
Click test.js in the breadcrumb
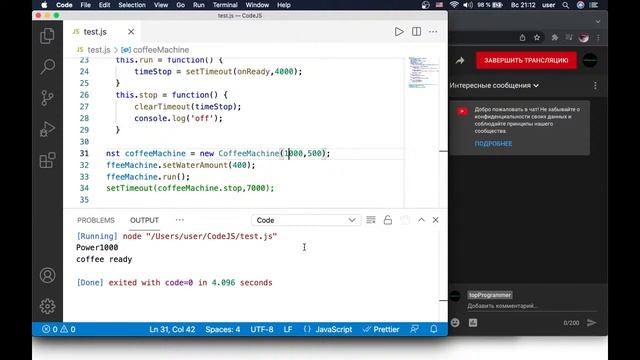[x=99, y=50]
